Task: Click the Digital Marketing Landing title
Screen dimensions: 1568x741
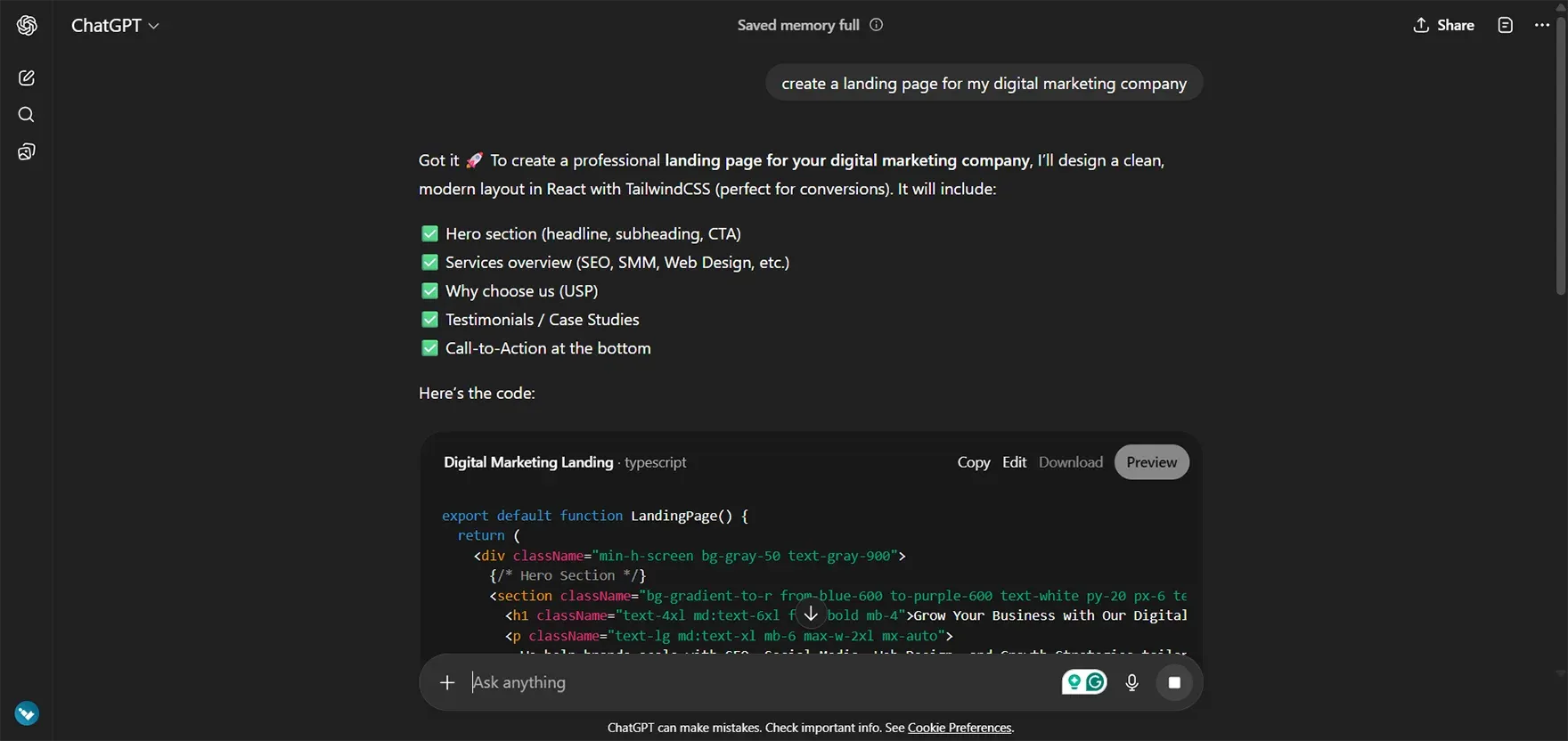Action: coord(528,462)
